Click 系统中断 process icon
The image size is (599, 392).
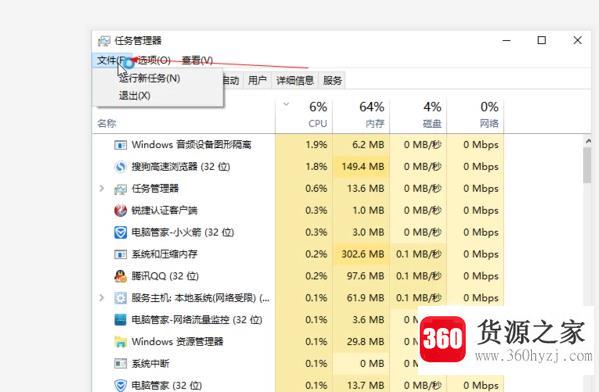click(x=120, y=363)
